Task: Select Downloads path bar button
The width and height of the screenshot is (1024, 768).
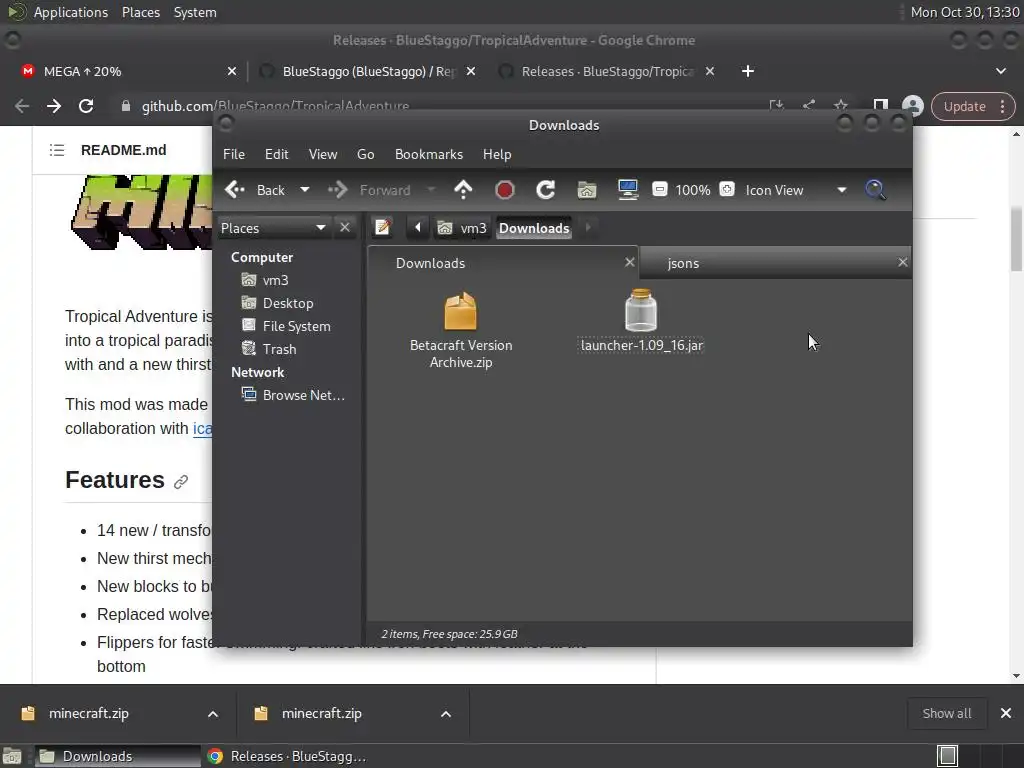Action: pos(534,228)
